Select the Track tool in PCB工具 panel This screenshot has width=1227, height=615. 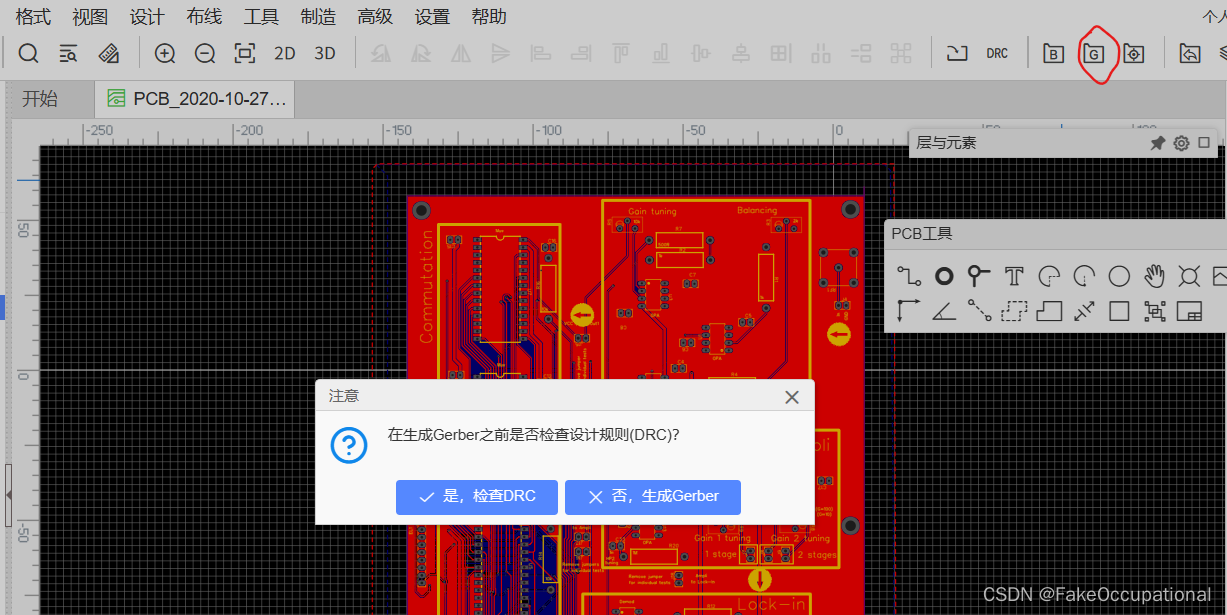click(910, 276)
